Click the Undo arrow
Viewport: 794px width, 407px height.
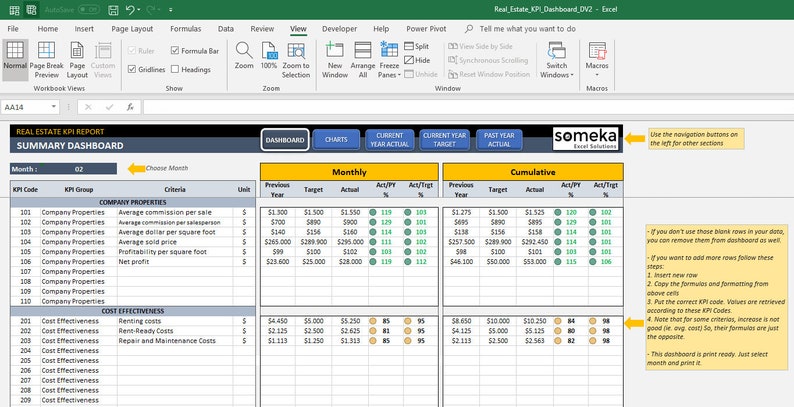130,10
